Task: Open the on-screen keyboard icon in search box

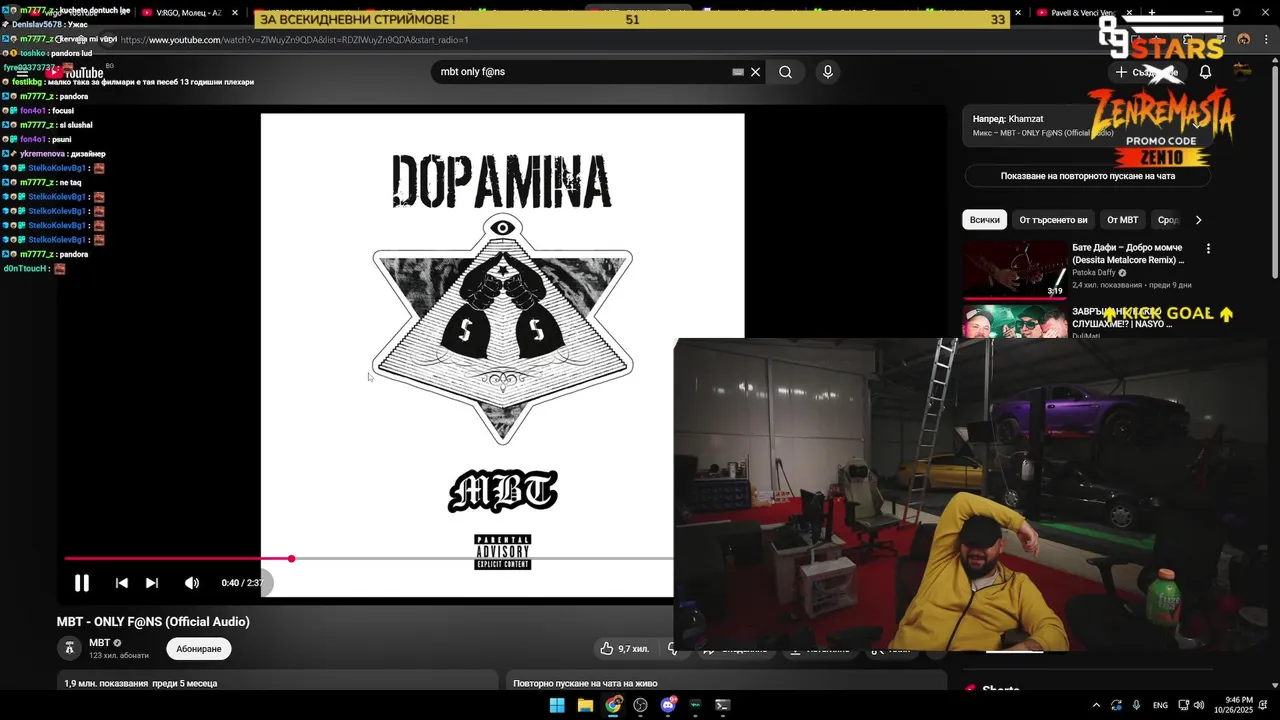Action: tap(738, 72)
